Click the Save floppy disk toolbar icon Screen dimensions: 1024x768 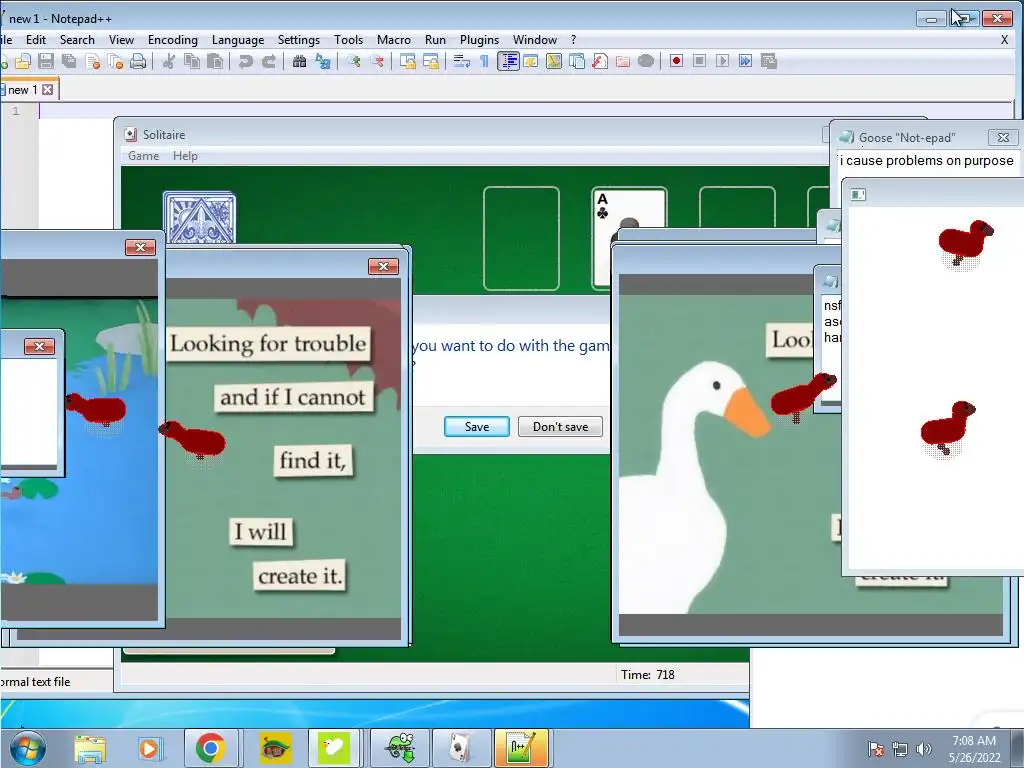coord(46,61)
